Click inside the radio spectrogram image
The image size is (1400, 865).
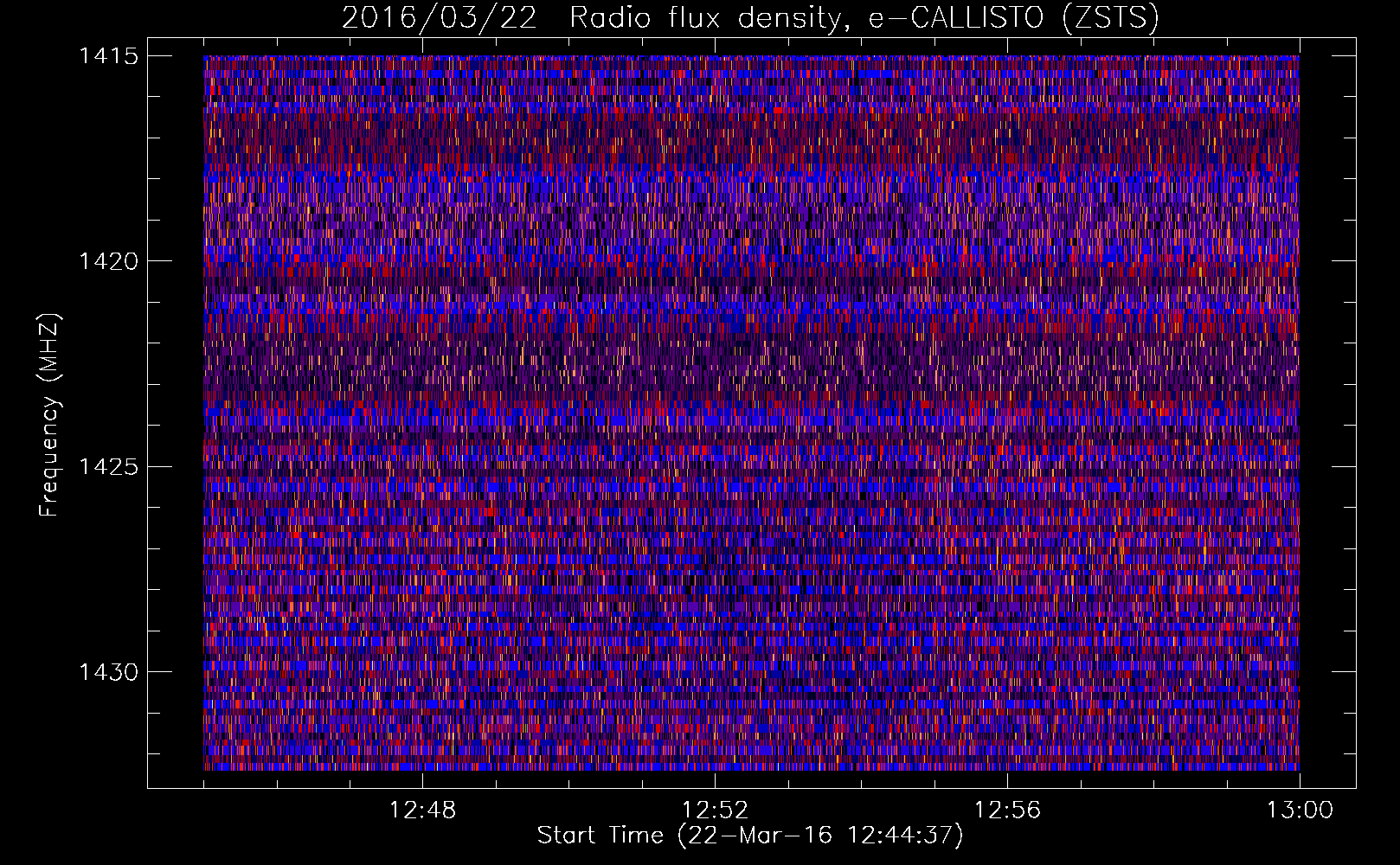[751, 413]
